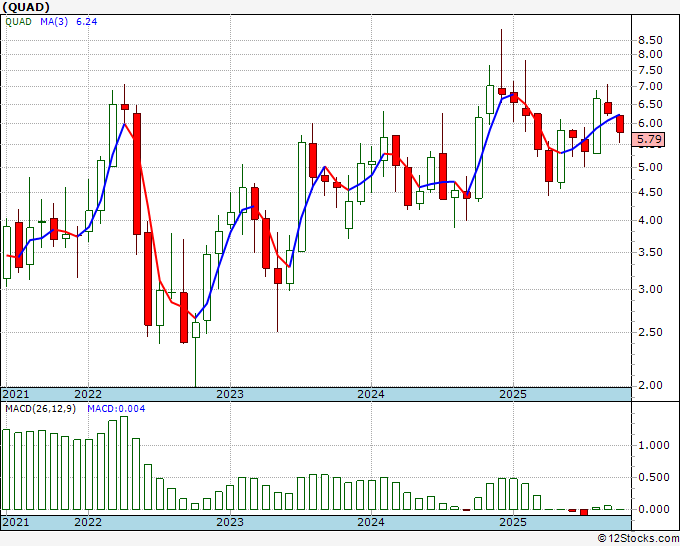
Task: Click the tallest MACD histogram bar in 2022
Action: pos(124,463)
